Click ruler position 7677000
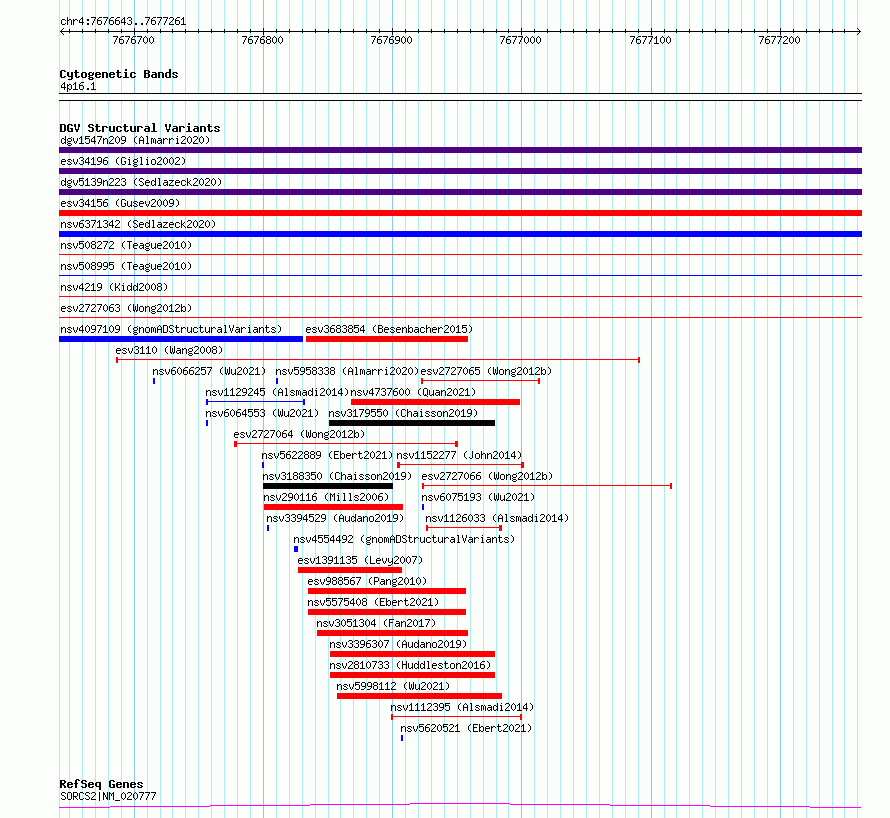The height and width of the screenshot is (818, 890). click(x=520, y=40)
